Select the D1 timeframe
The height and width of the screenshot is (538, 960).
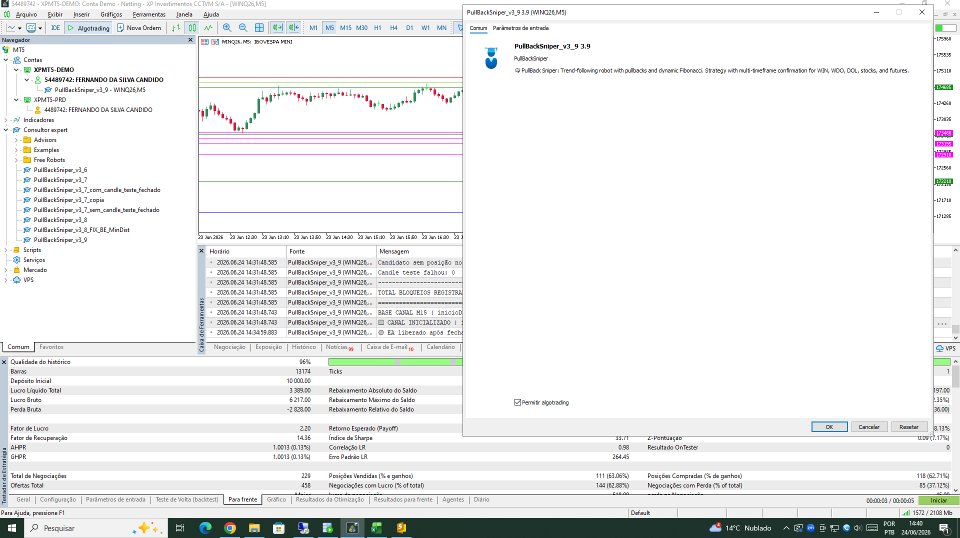point(410,28)
